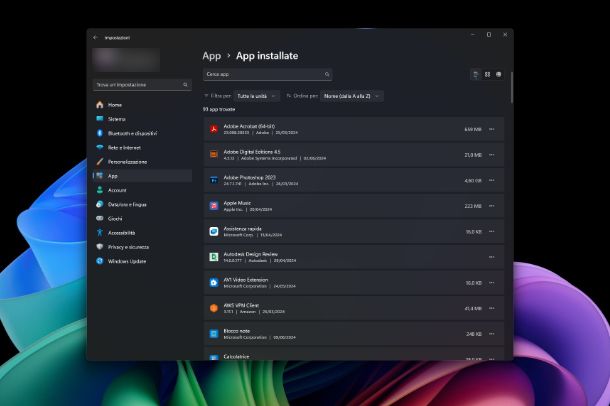This screenshot has width=610, height=406.
Task: Click the vertical scrollbar of the app list
Action: point(512,88)
